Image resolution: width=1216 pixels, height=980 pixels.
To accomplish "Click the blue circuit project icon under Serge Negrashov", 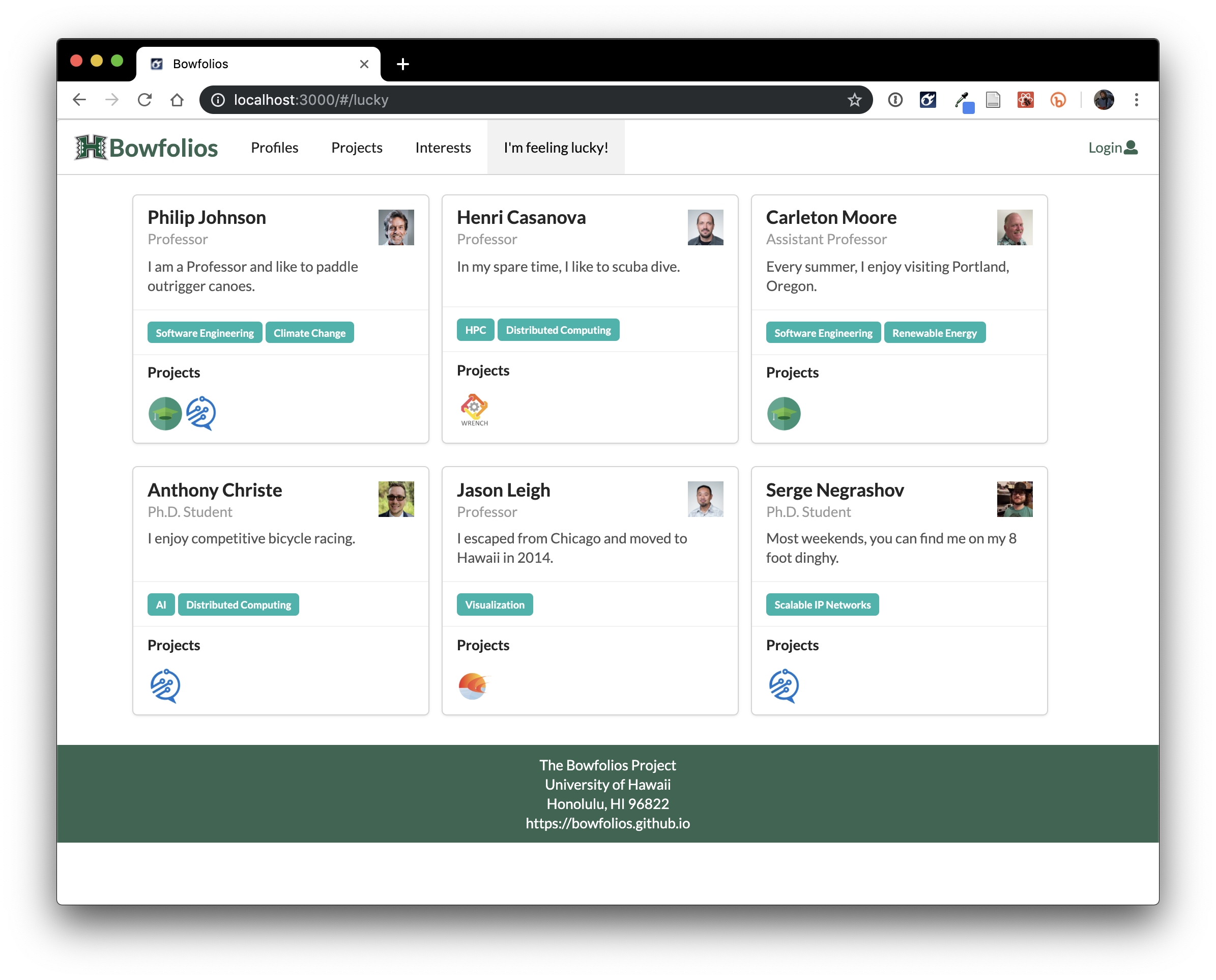I will pyautogui.click(x=784, y=686).
